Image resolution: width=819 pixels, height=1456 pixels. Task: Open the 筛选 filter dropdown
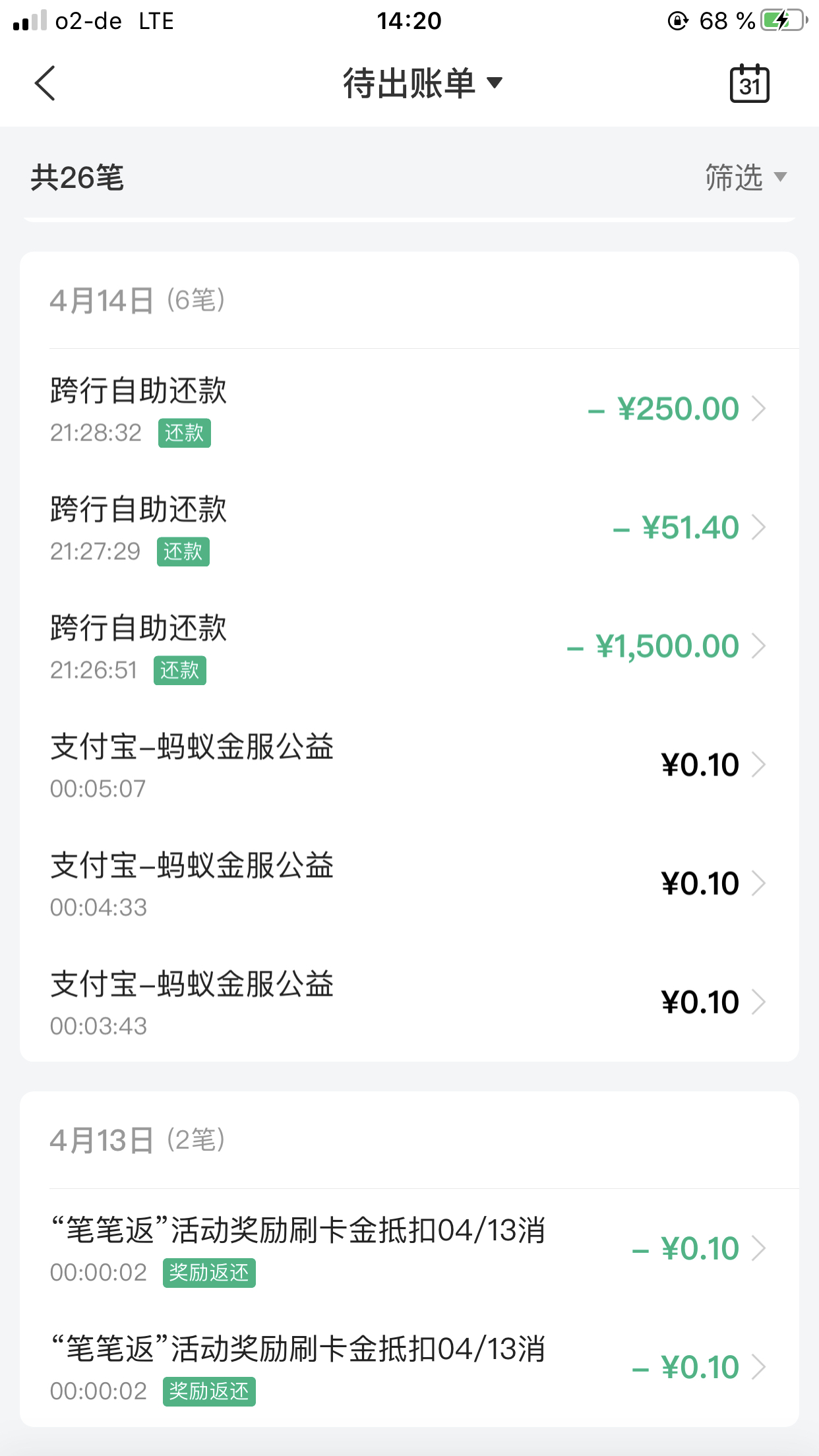(746, 177)
